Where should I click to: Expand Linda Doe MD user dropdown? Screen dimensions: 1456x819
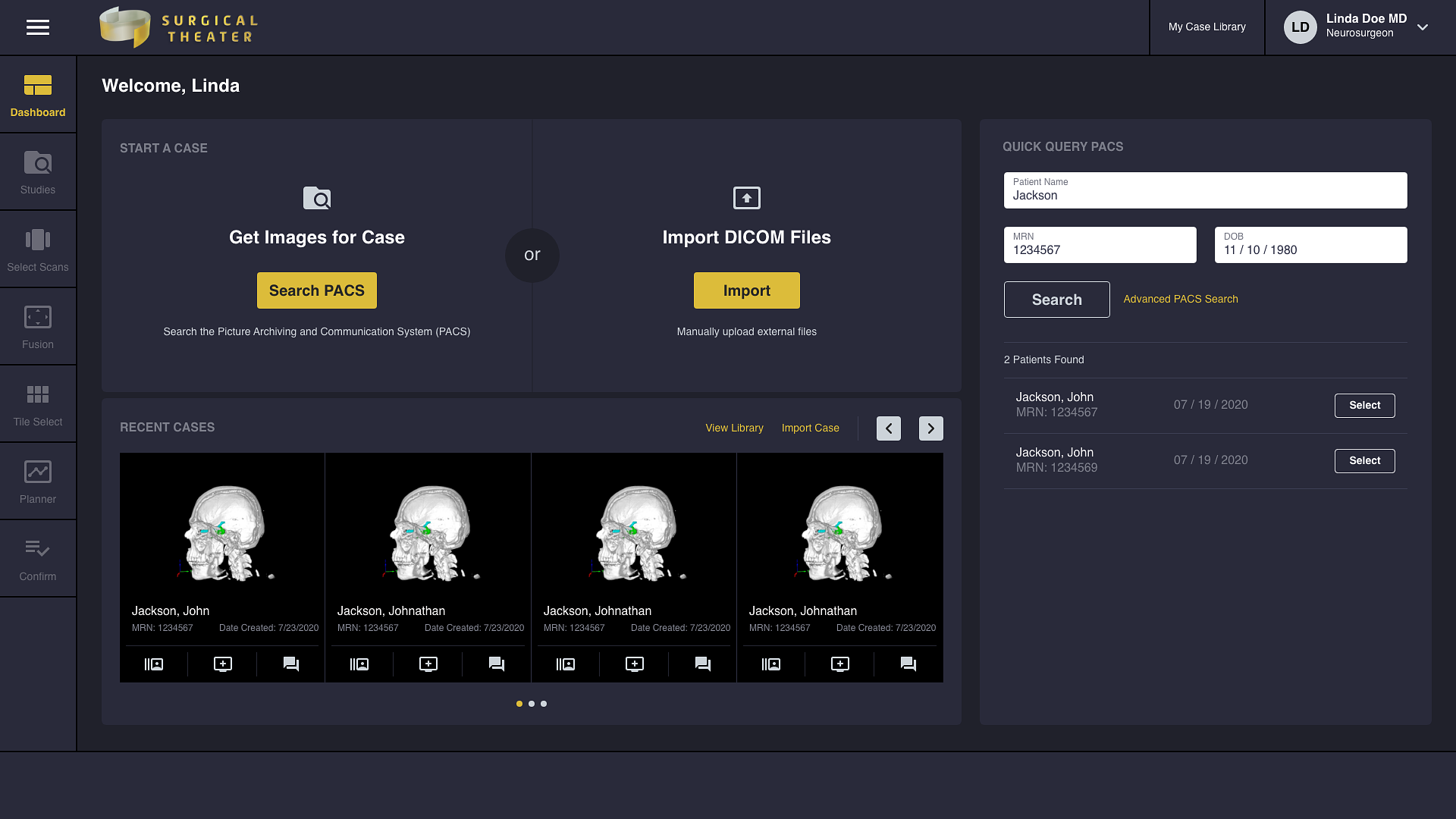click(1423, 27)
